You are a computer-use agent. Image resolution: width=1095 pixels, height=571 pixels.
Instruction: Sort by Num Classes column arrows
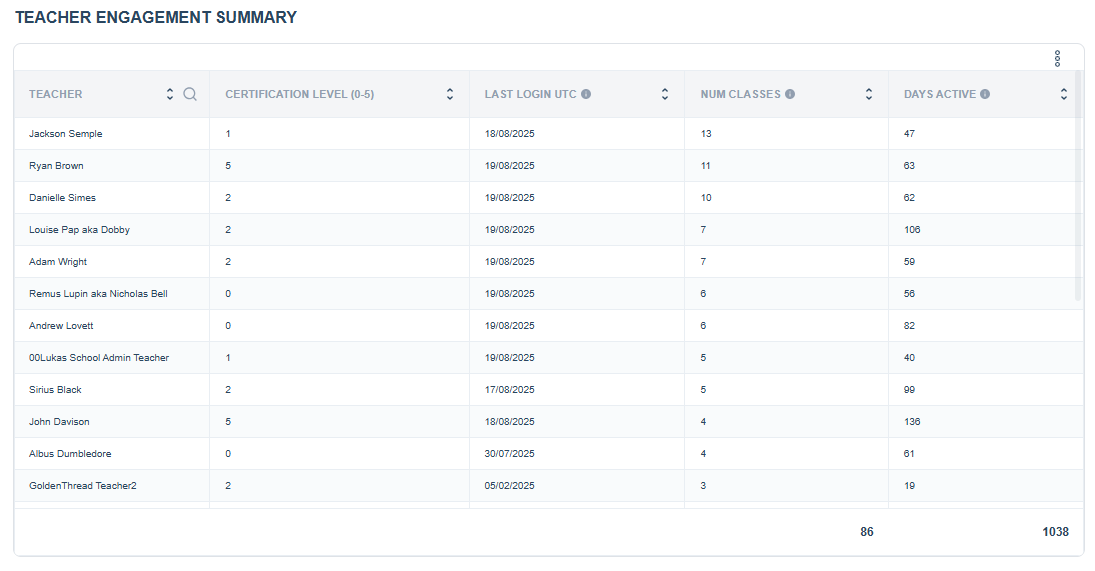pos(869,94)
